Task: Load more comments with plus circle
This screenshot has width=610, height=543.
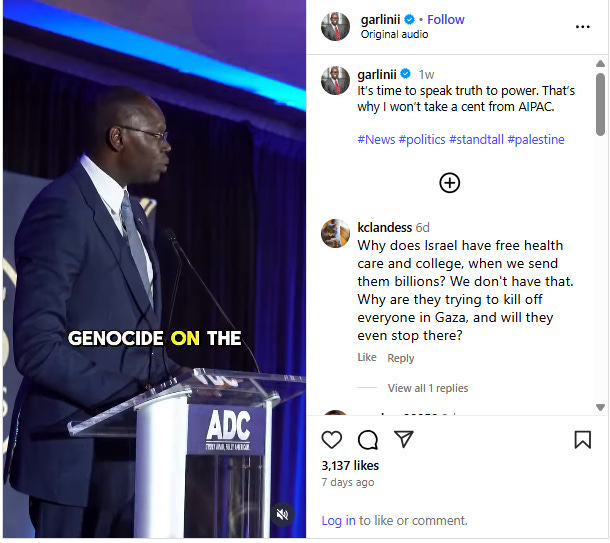Action: coord(449,183)
